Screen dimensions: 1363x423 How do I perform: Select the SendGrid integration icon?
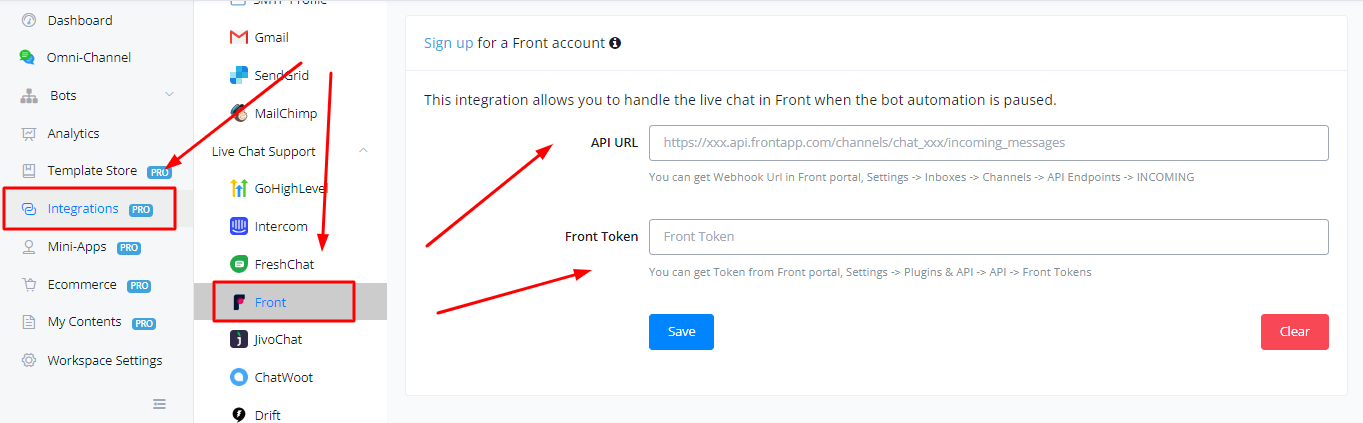pos(238,75)
